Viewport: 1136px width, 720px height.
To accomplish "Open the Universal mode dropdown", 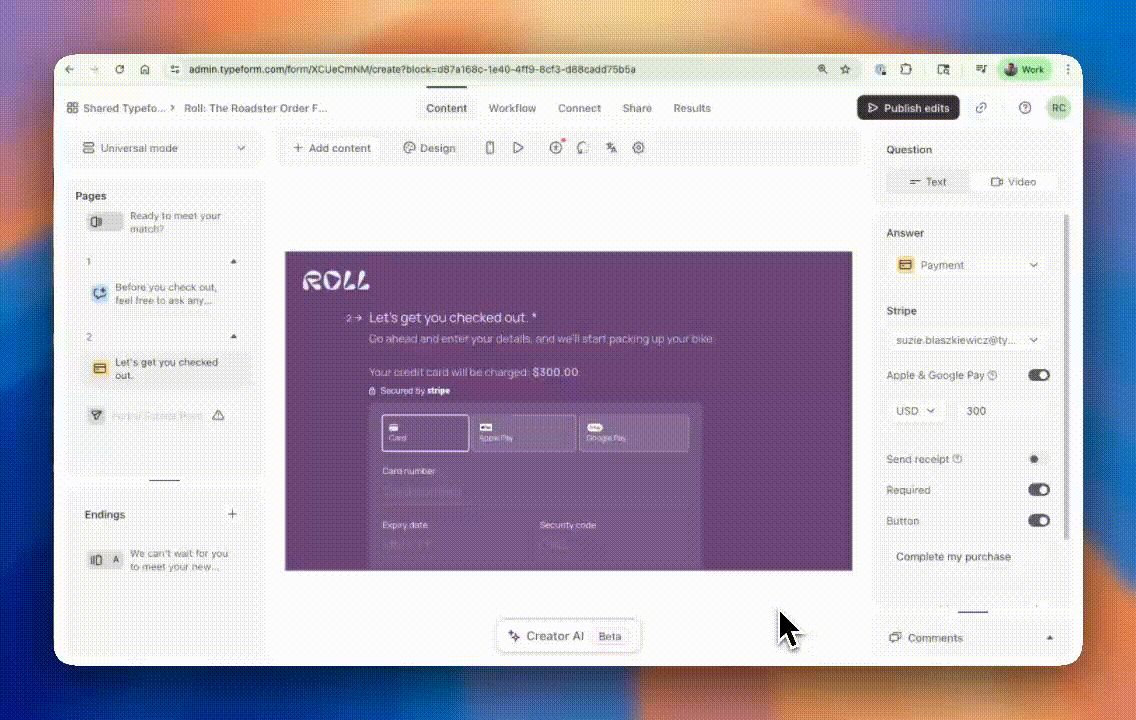I will click(164, 148).
